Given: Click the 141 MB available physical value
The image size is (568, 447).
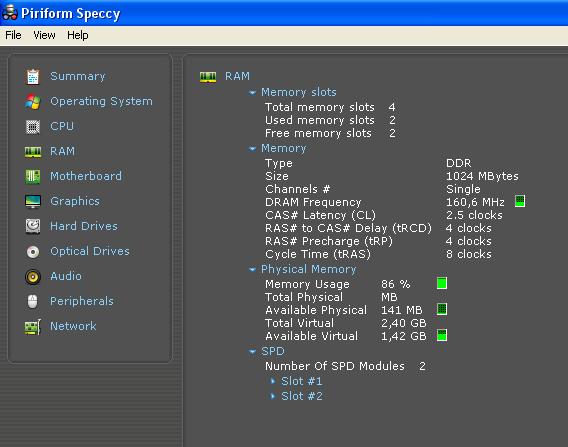Looking at the screenshot, I should 402,310.
